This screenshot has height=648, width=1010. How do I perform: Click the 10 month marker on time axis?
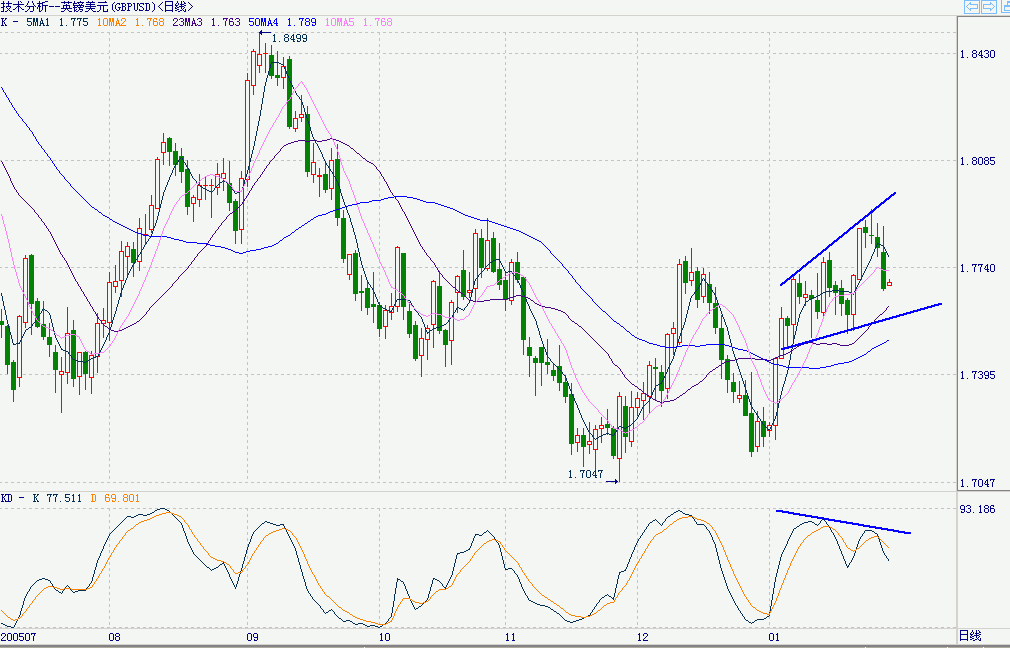tap(385, 637)
